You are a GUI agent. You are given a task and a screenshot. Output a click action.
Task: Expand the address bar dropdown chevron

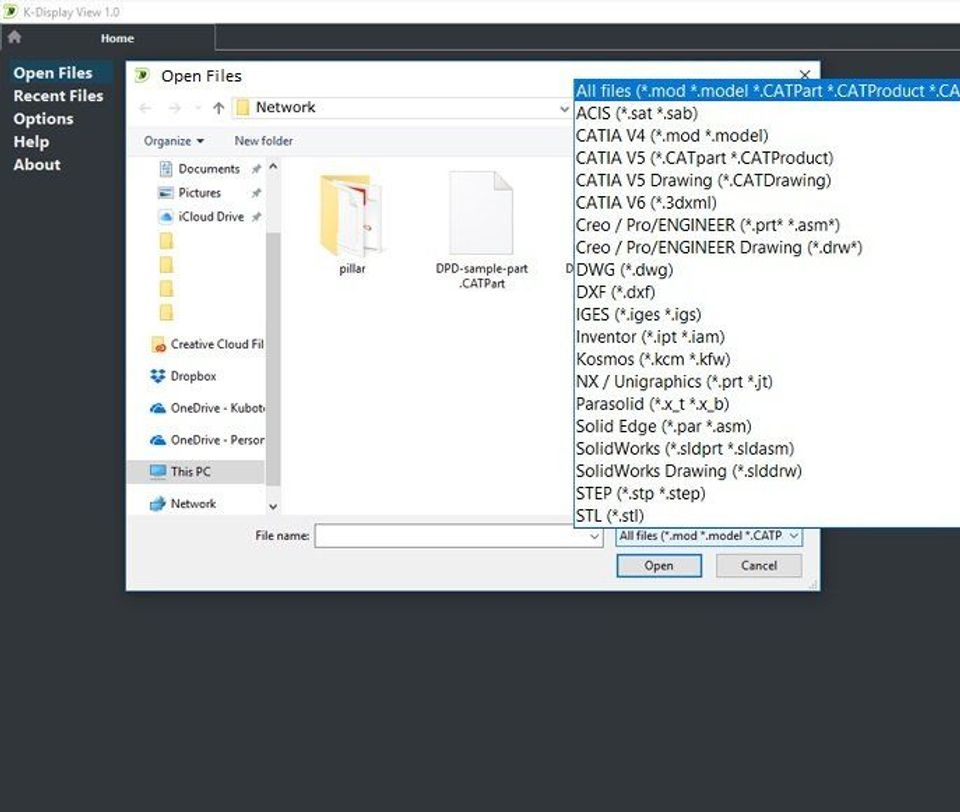click(564, 108)
